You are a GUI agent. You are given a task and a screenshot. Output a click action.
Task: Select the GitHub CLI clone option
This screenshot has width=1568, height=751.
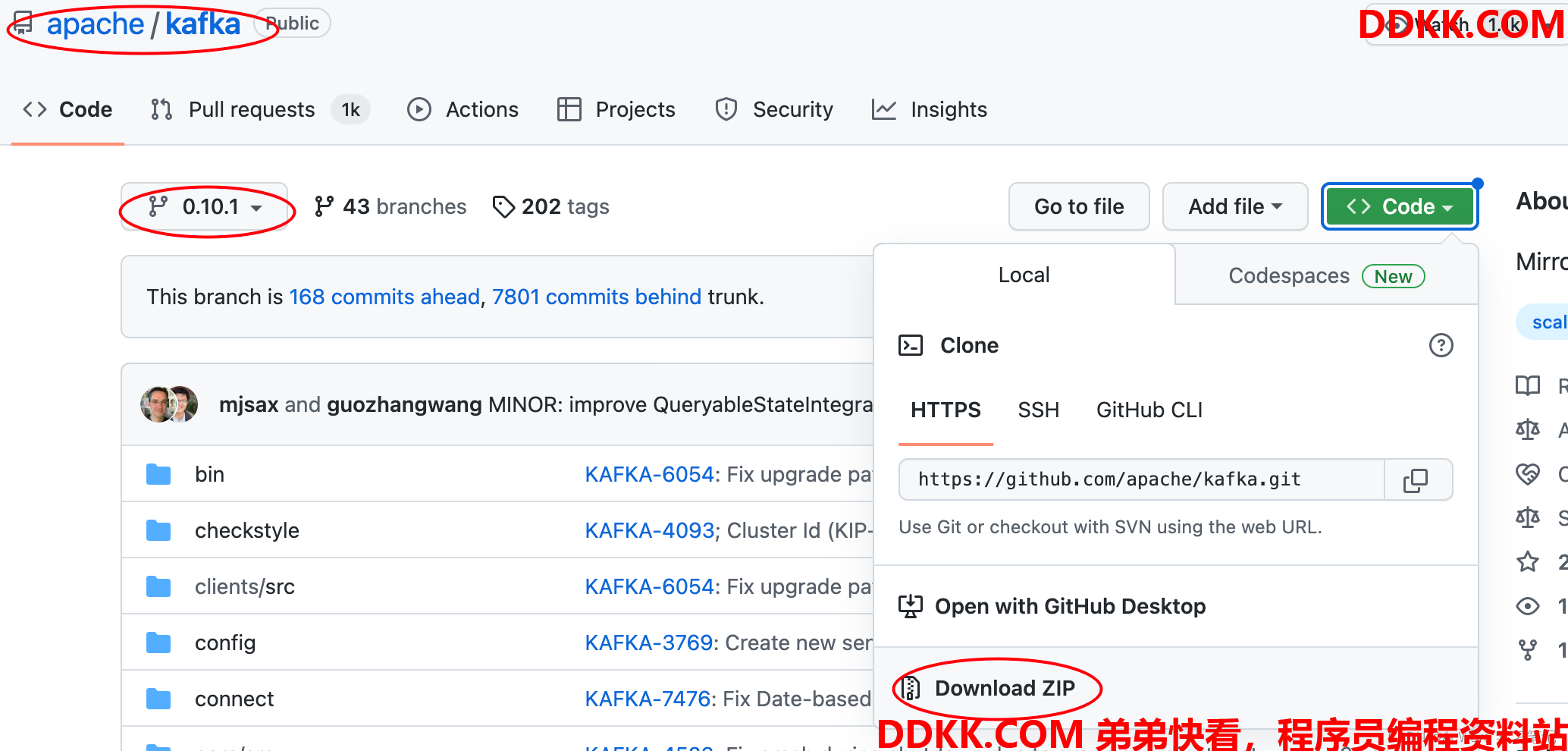(x=1149, y=410)
